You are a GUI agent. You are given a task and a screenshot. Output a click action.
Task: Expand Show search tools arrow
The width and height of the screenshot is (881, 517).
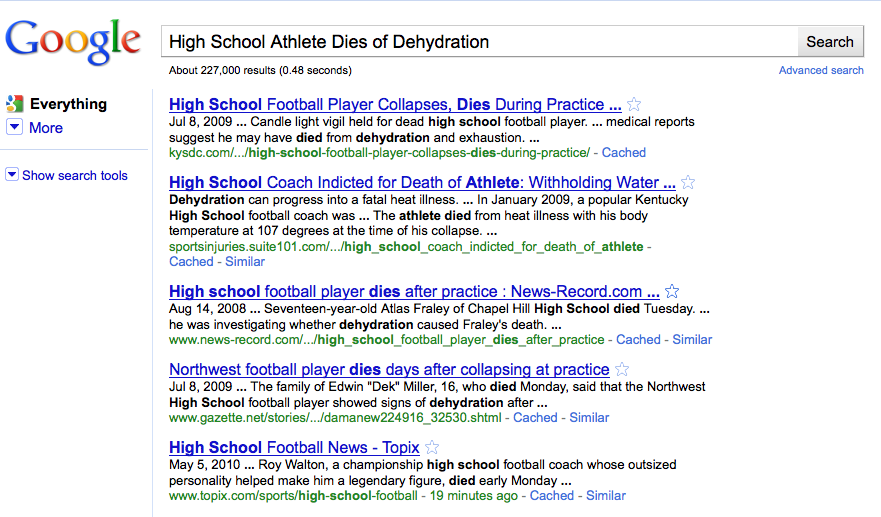[12, 175]
